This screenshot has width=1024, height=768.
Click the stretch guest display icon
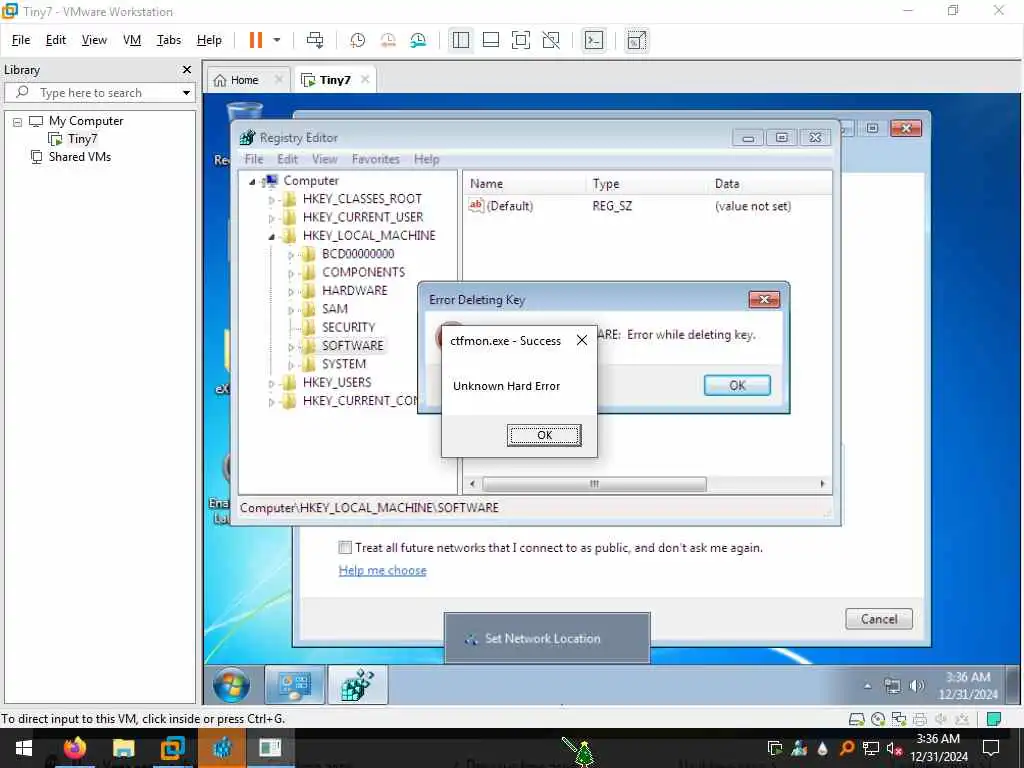636,40
